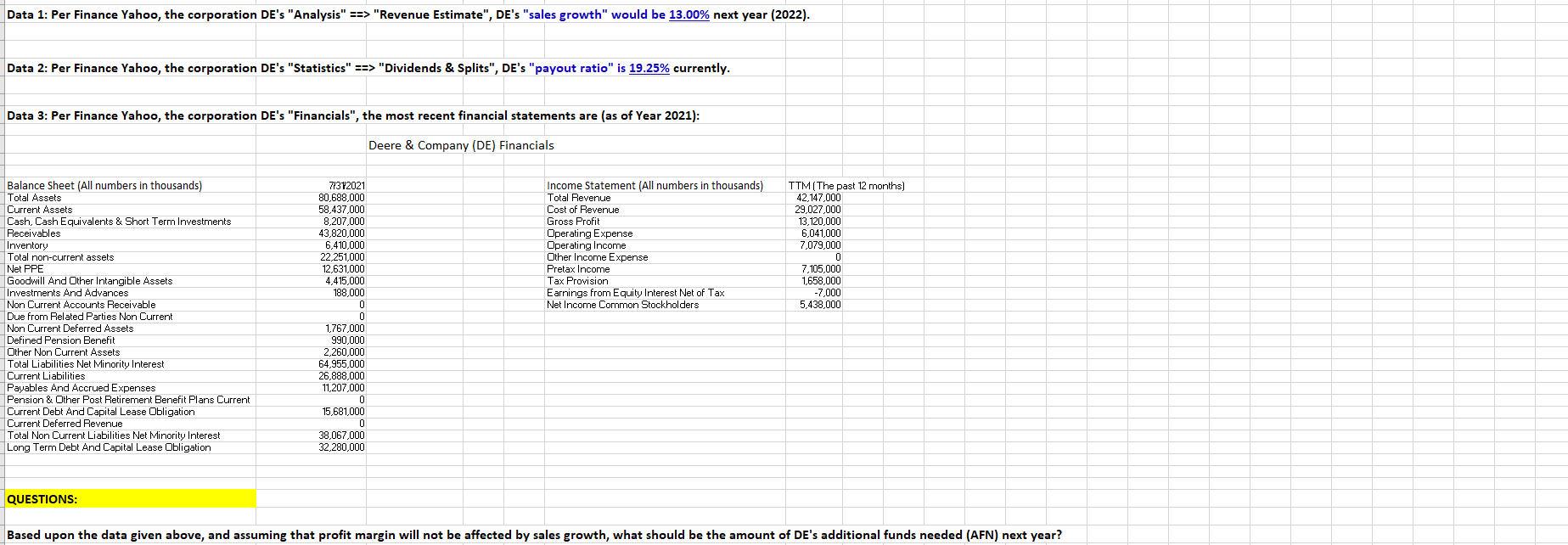
Task: Click the 'Other Income Expense' label
Action: tap(598, 256)
